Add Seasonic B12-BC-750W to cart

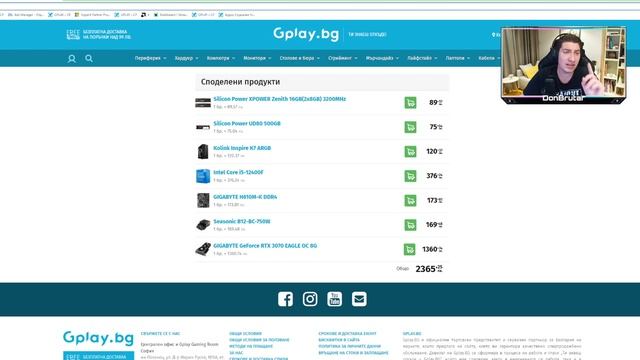click(x=410, y=225)
